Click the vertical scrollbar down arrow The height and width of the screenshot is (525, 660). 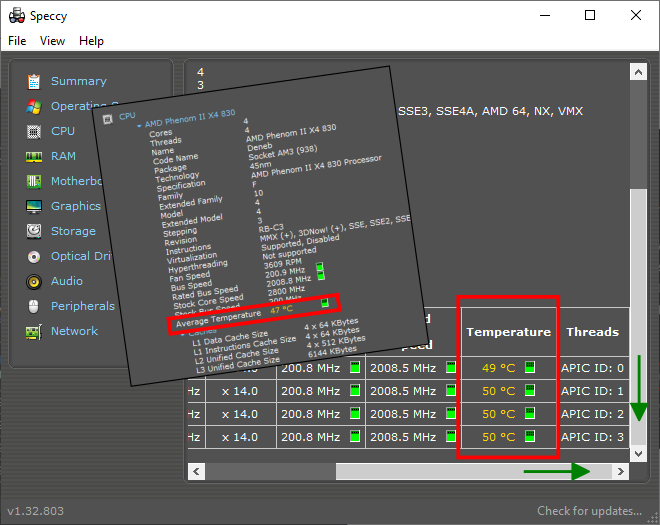639,453
